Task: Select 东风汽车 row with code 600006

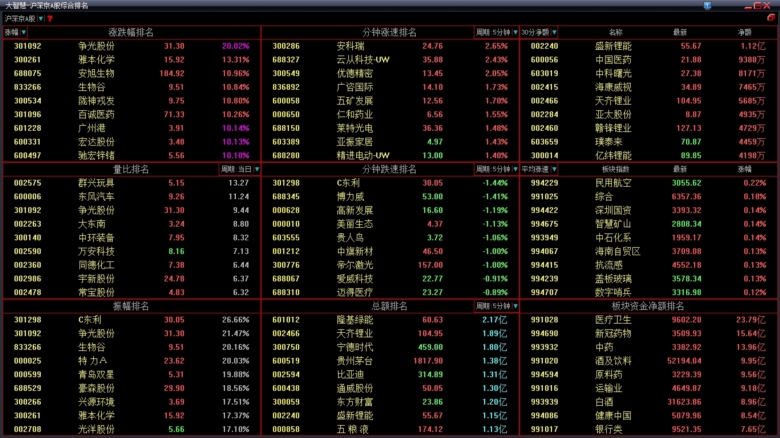Action: 132,197
